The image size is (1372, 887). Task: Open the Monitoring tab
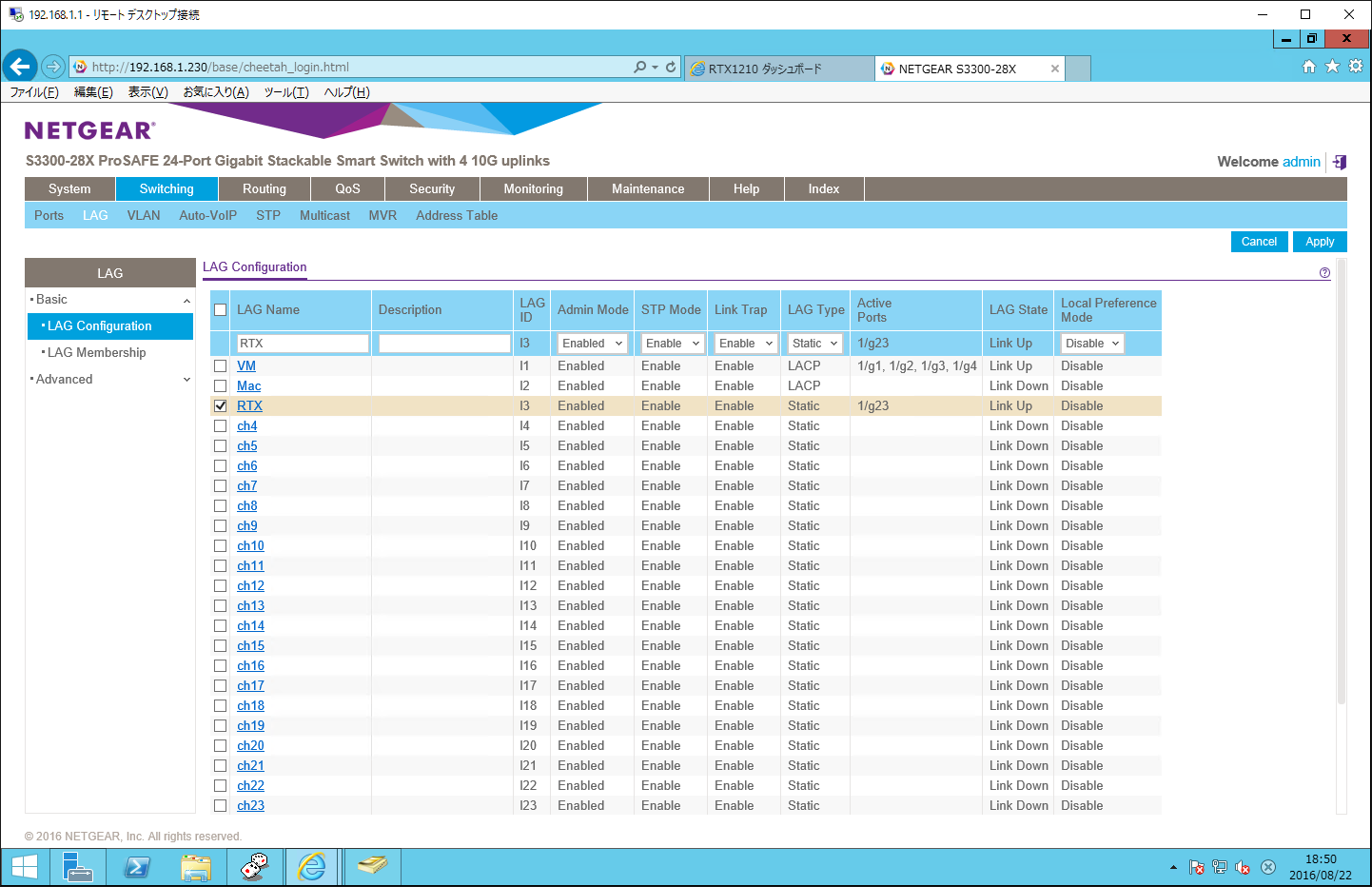(x=533, y=188)
